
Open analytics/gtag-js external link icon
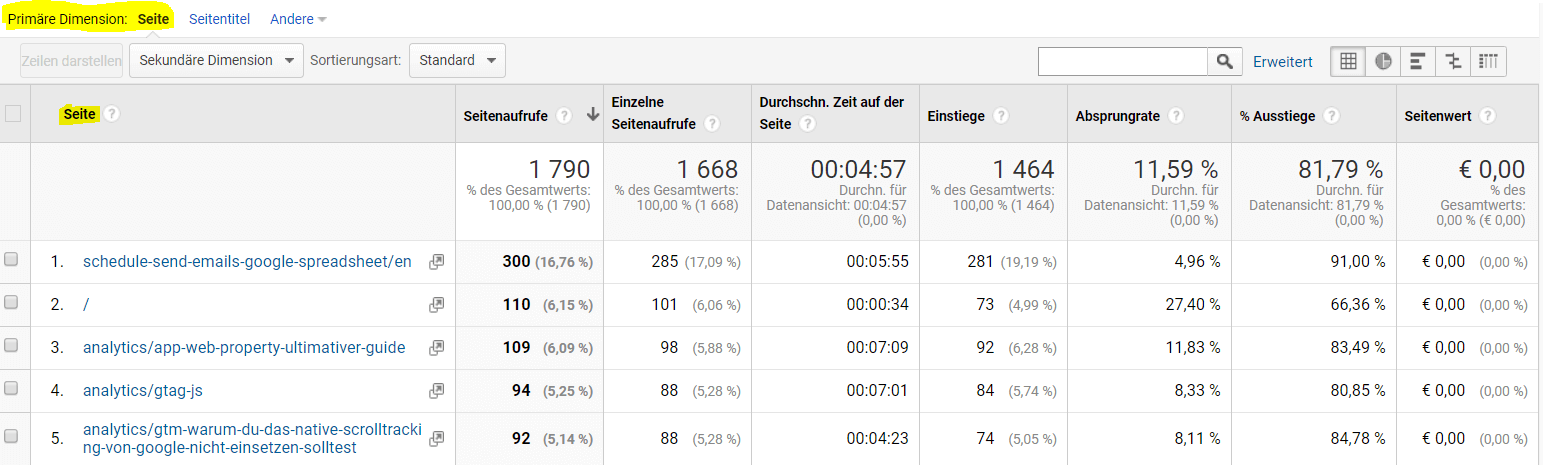[436, 391]
